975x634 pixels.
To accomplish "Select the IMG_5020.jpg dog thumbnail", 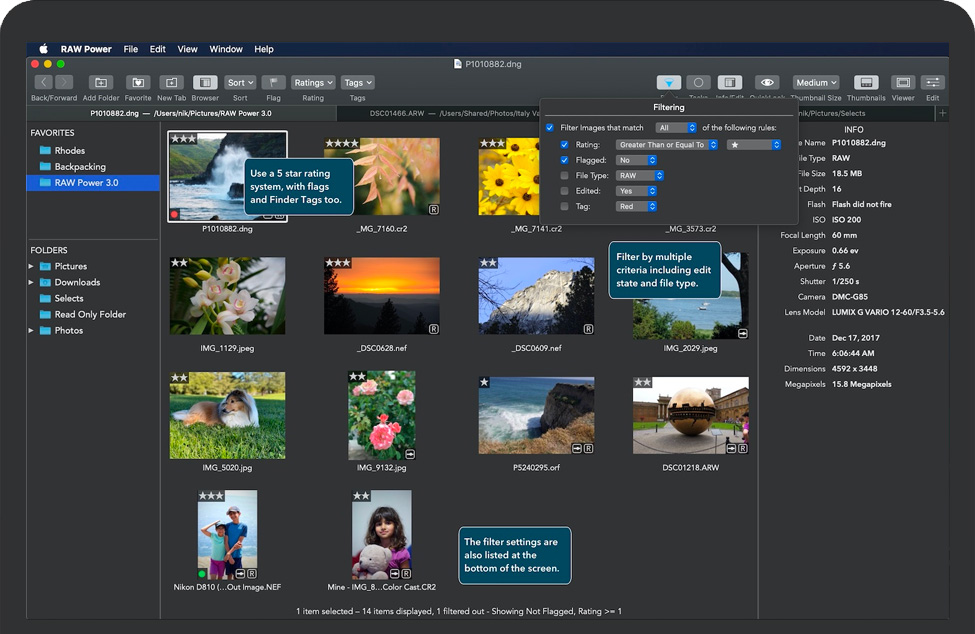I will [227, 415].
